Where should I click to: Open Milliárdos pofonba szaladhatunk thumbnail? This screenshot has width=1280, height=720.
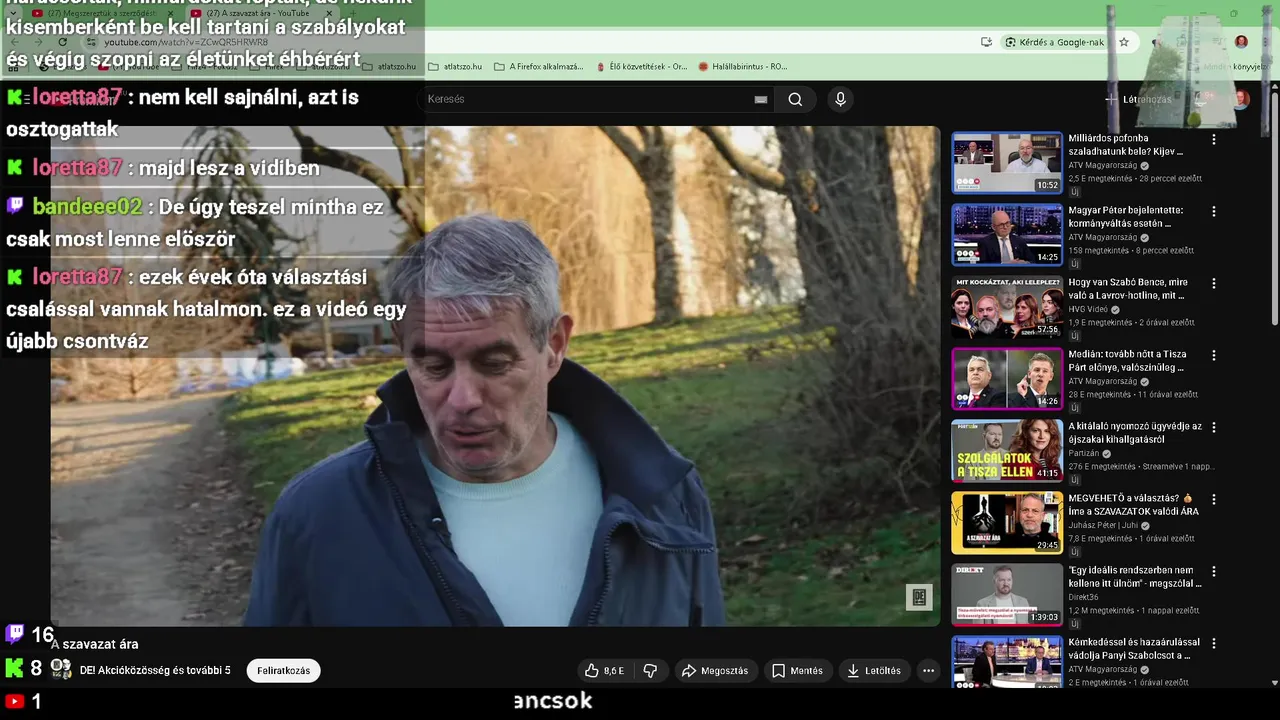1006,162
